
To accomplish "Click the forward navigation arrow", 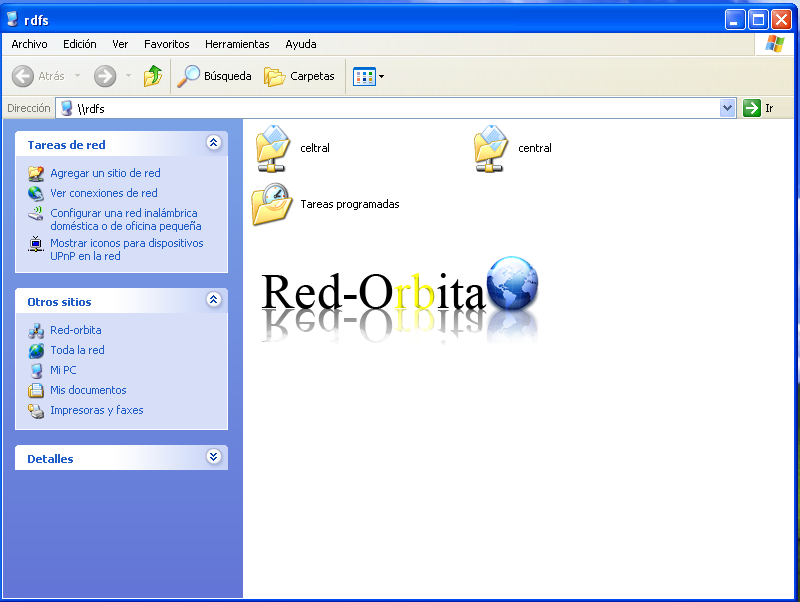I will [105, 76].
